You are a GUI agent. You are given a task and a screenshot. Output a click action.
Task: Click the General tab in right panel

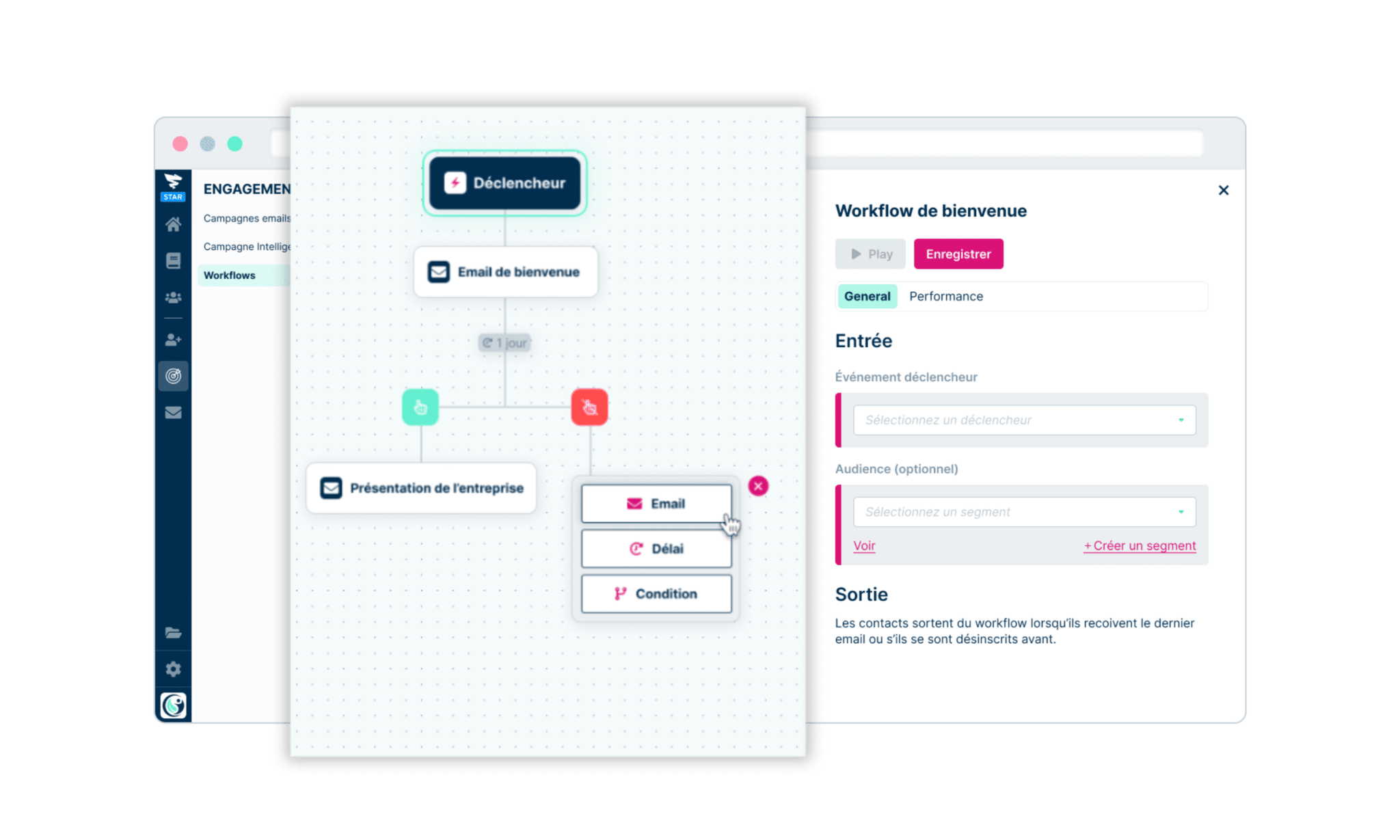click(865, 296)
